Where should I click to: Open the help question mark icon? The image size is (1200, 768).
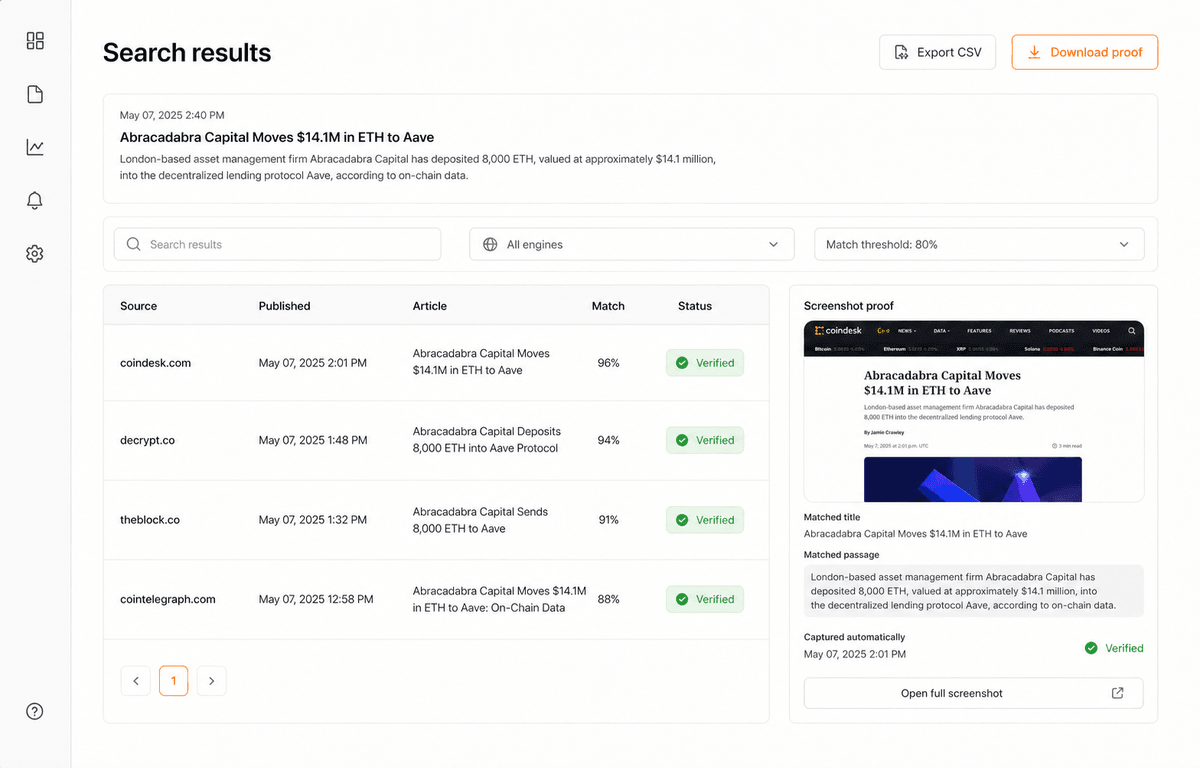(x=35, y=711)
